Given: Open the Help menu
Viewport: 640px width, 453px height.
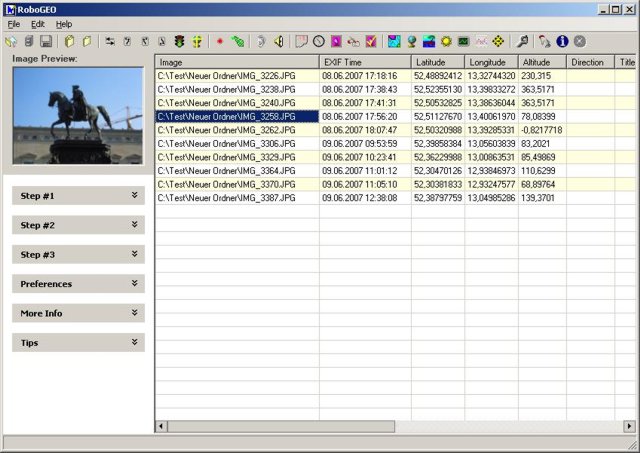Looking at the screenshot, I should [64, 23].
